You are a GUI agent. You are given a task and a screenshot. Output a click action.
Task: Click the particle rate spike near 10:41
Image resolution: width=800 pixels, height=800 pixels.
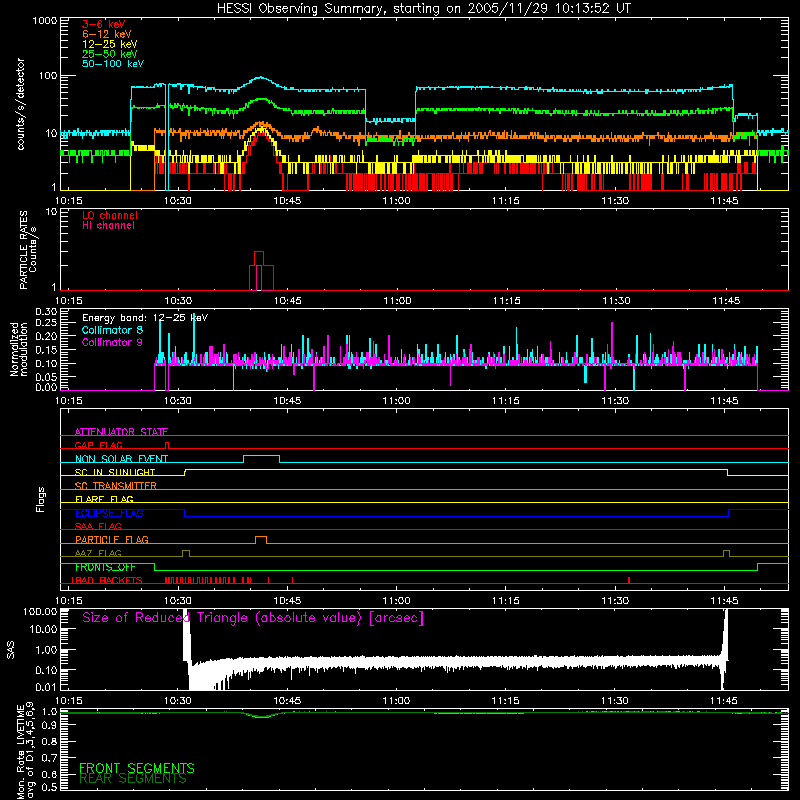(259, 270)
